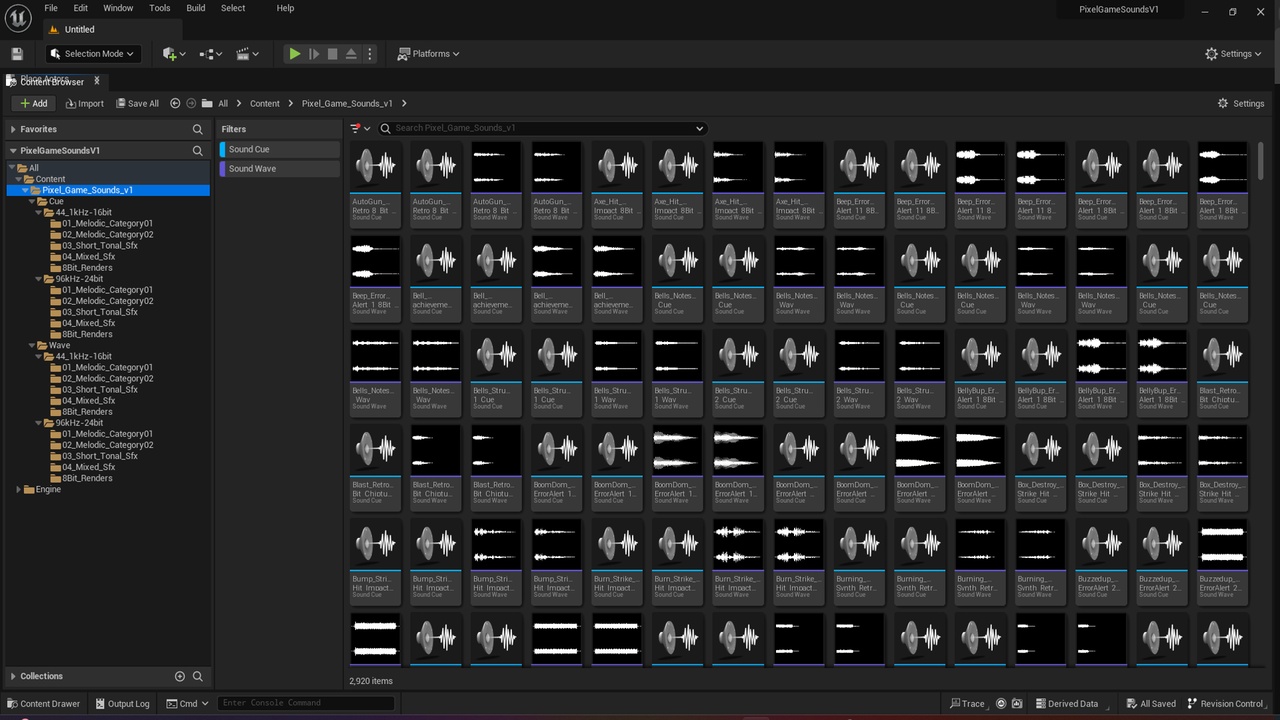Click the Import button

click(x=84, y=103)
